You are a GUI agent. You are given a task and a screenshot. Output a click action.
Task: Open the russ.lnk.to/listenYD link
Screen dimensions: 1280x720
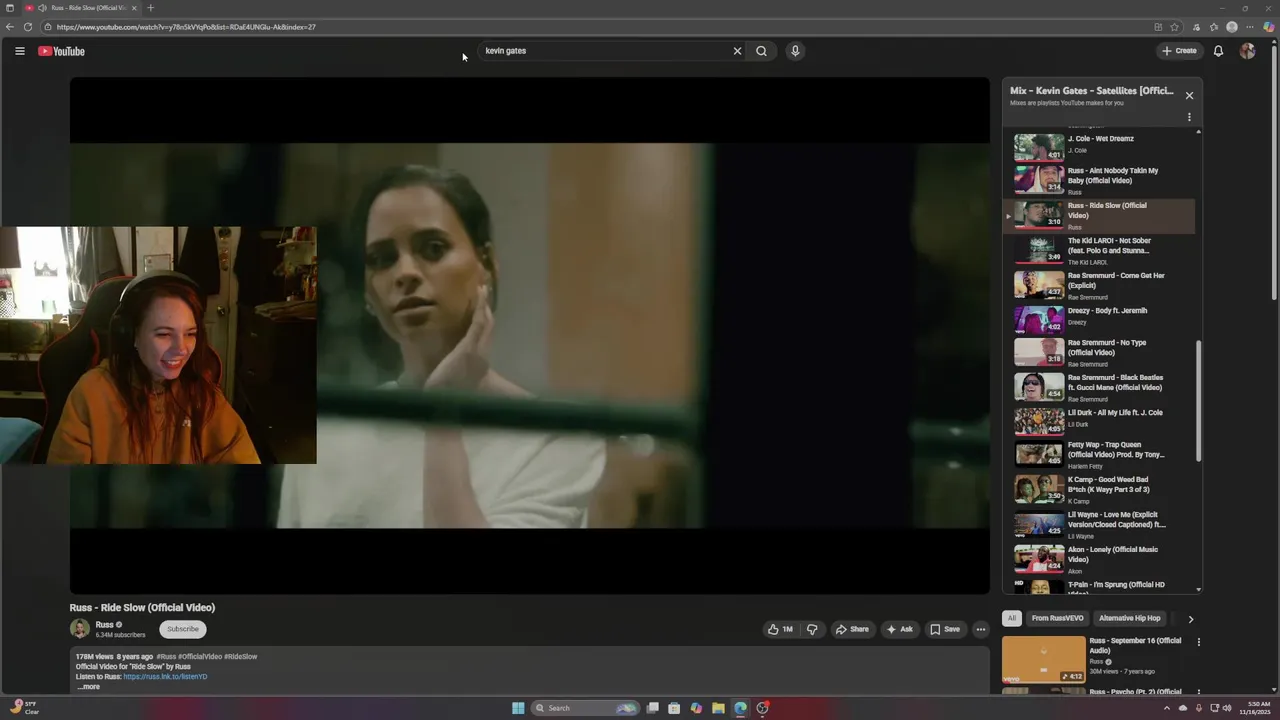pos(165,677)
